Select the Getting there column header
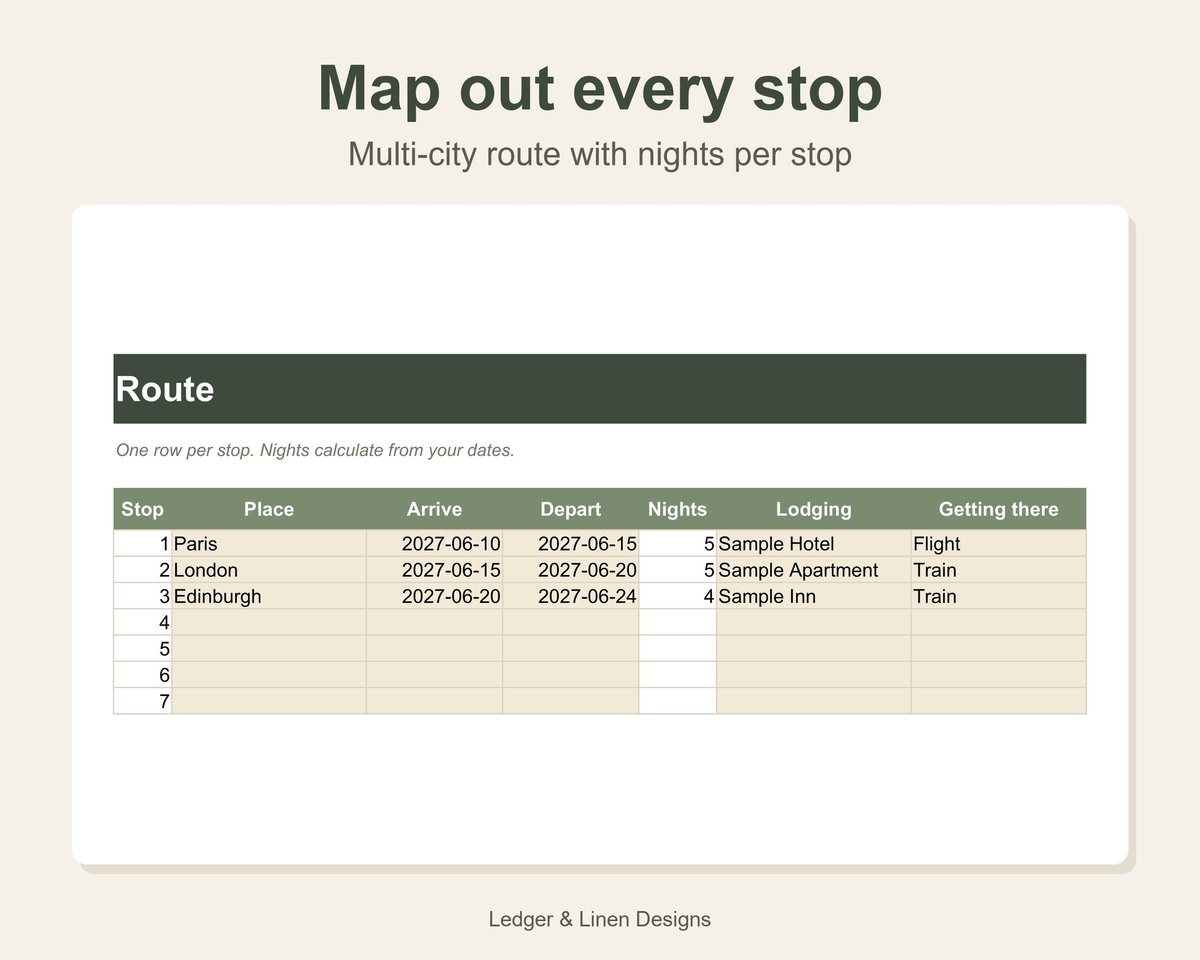This screenshot has width=1200, height=960. (998, 509)
